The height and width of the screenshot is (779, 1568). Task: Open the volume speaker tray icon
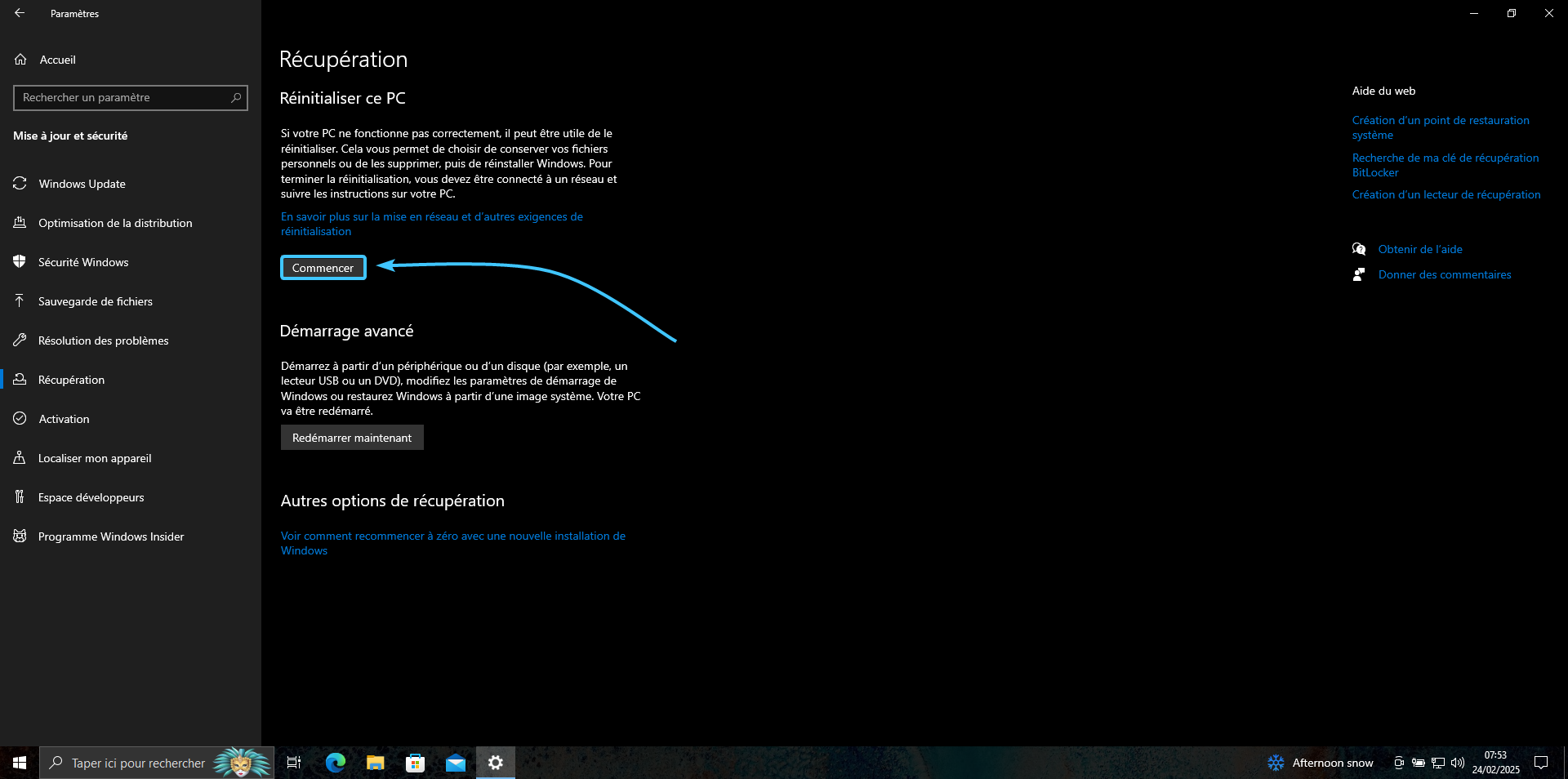(x=1458, y=763)
